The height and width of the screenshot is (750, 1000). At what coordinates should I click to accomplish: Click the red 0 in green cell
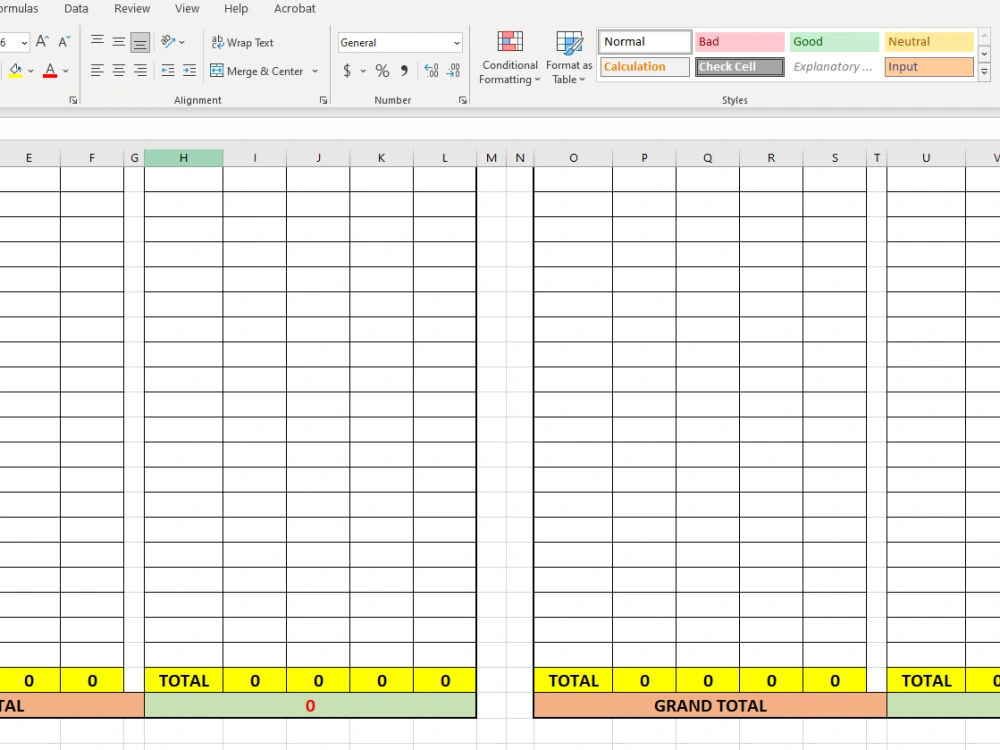(310, 706)
